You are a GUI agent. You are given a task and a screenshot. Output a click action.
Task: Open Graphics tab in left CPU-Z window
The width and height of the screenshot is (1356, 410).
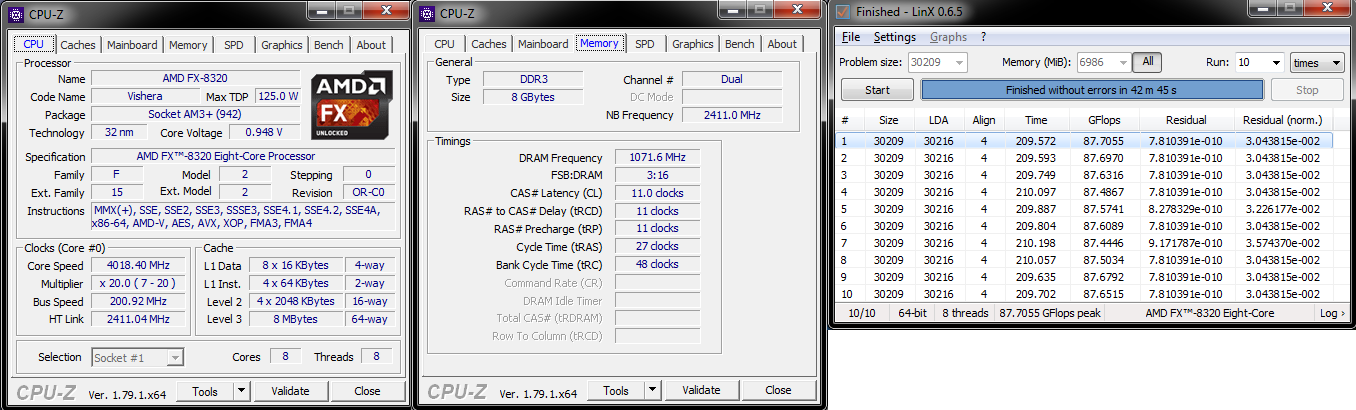tap(282, 45)
